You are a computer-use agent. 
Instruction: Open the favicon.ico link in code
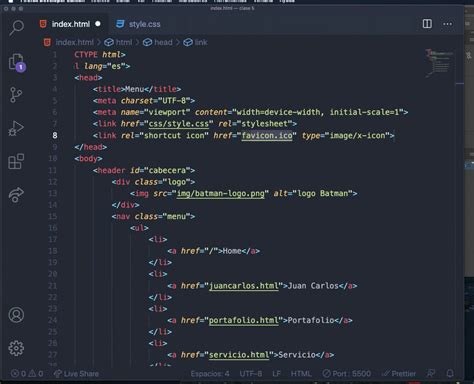[267, 136]
